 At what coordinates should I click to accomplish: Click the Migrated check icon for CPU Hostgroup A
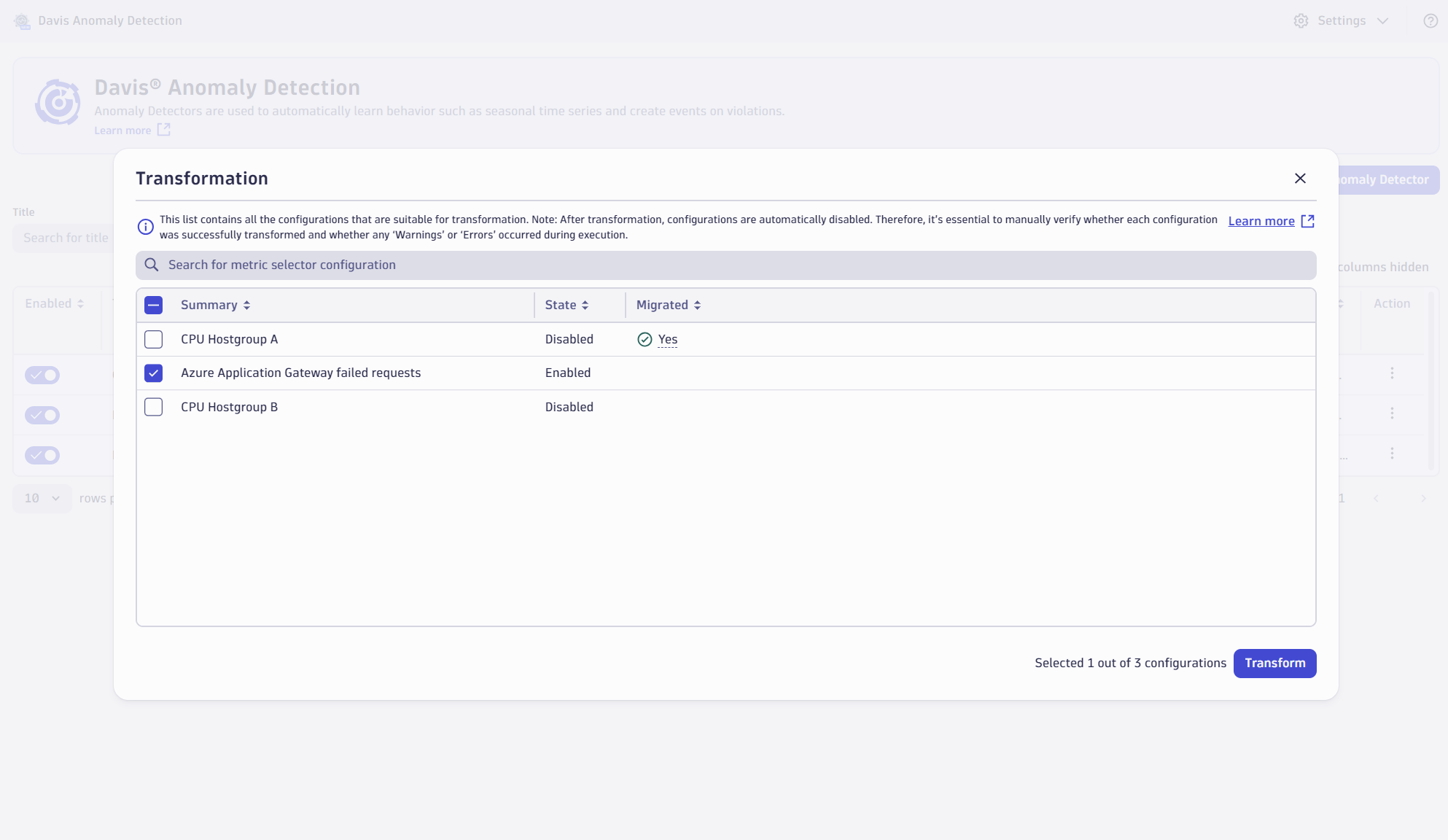645,339
